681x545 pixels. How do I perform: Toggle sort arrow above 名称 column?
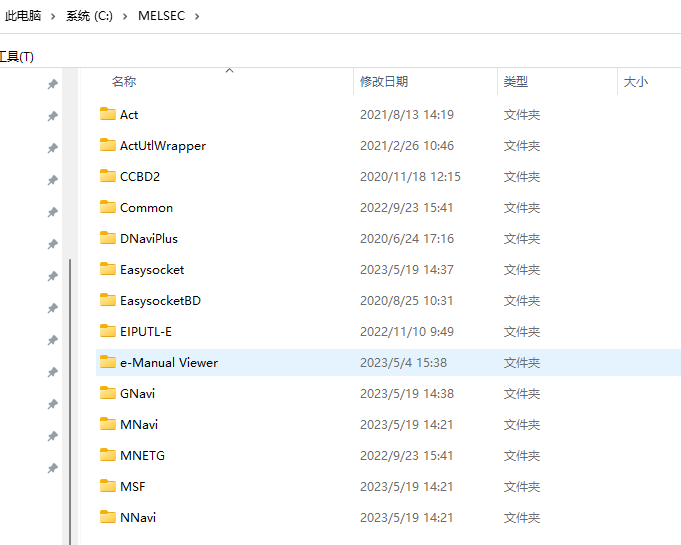tap(230, 70)
